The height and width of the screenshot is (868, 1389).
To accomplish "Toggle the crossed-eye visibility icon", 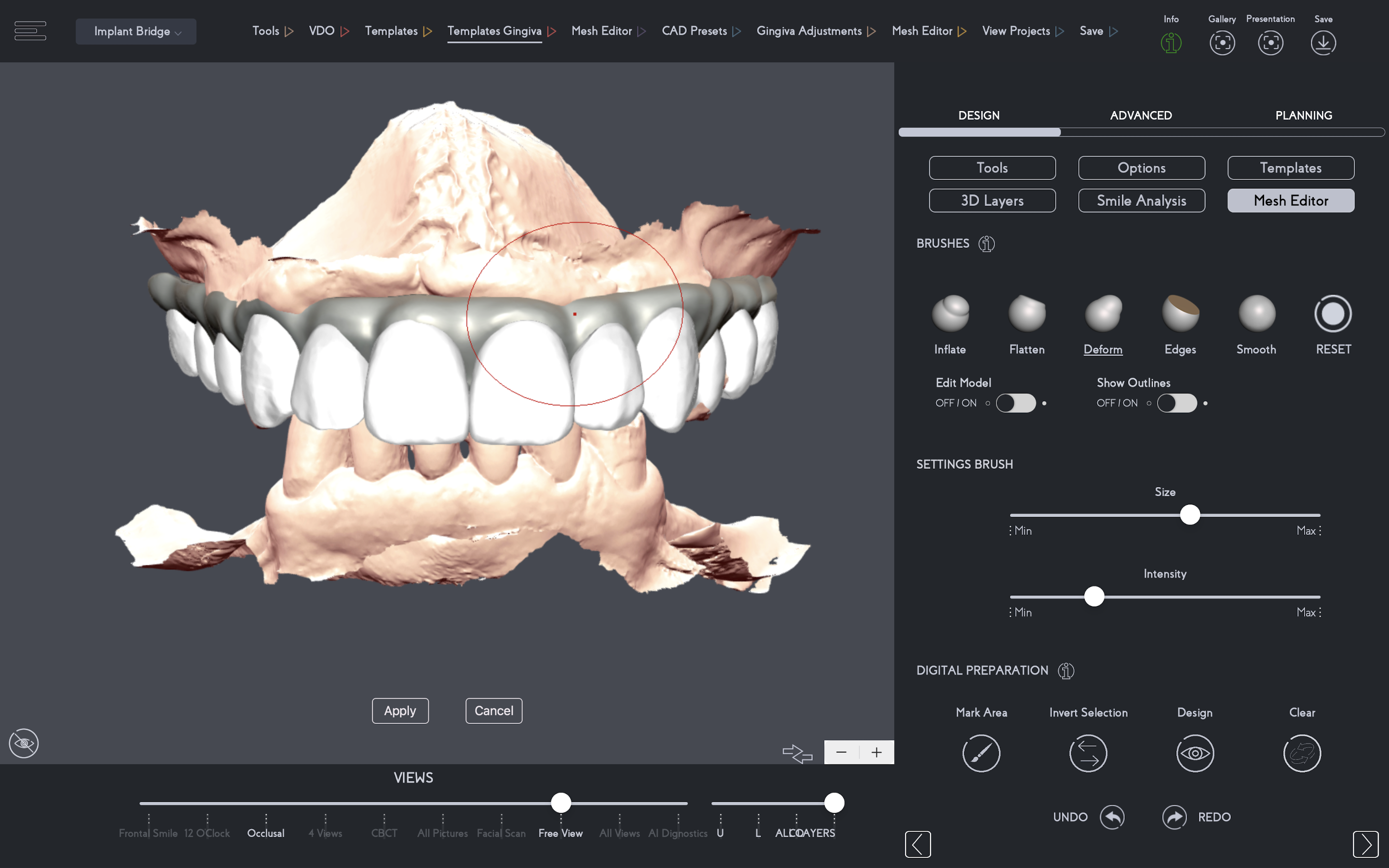I will 24,744.
